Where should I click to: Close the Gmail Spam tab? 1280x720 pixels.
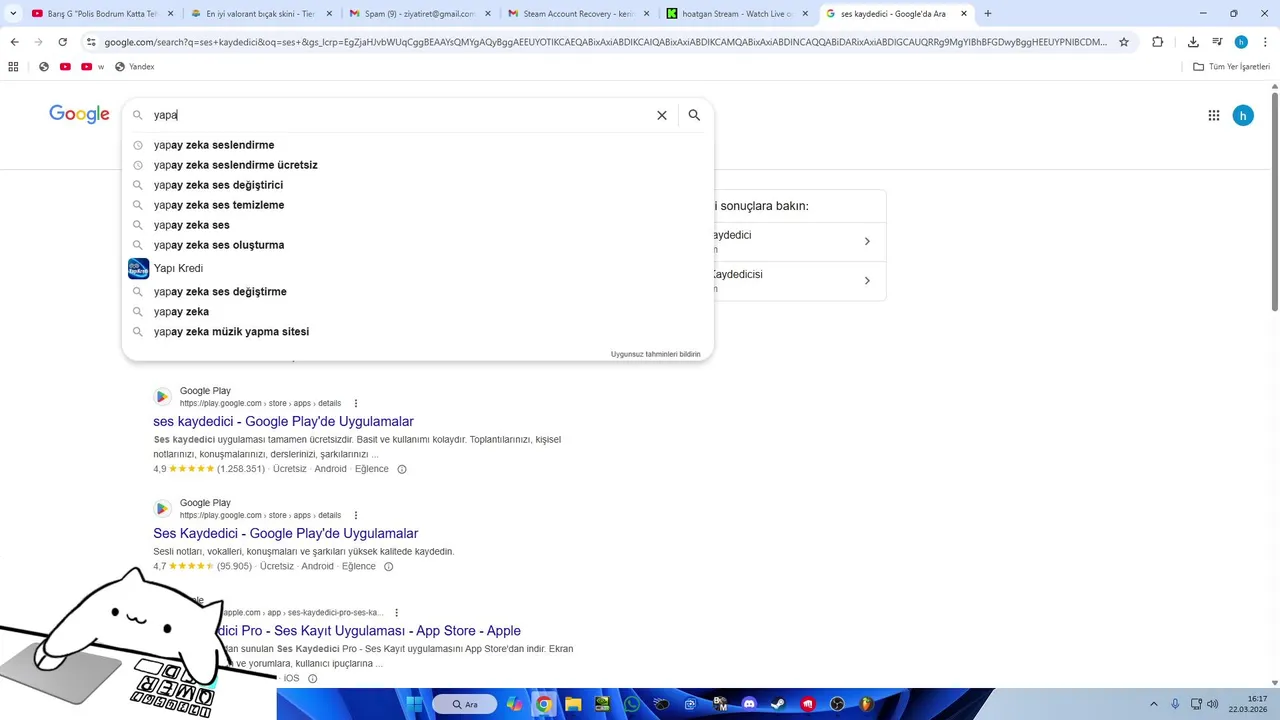click(x=487, y=14)
